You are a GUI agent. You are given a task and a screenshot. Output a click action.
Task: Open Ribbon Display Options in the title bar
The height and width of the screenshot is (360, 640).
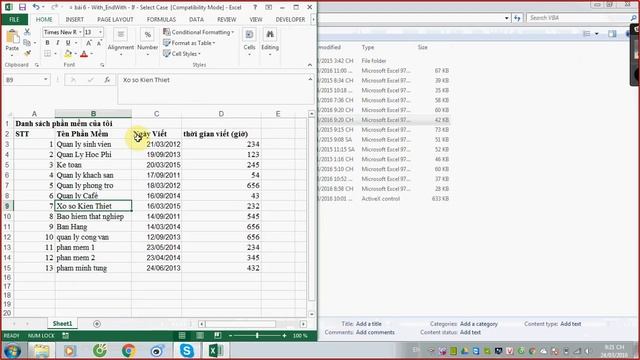click(269, 7)
